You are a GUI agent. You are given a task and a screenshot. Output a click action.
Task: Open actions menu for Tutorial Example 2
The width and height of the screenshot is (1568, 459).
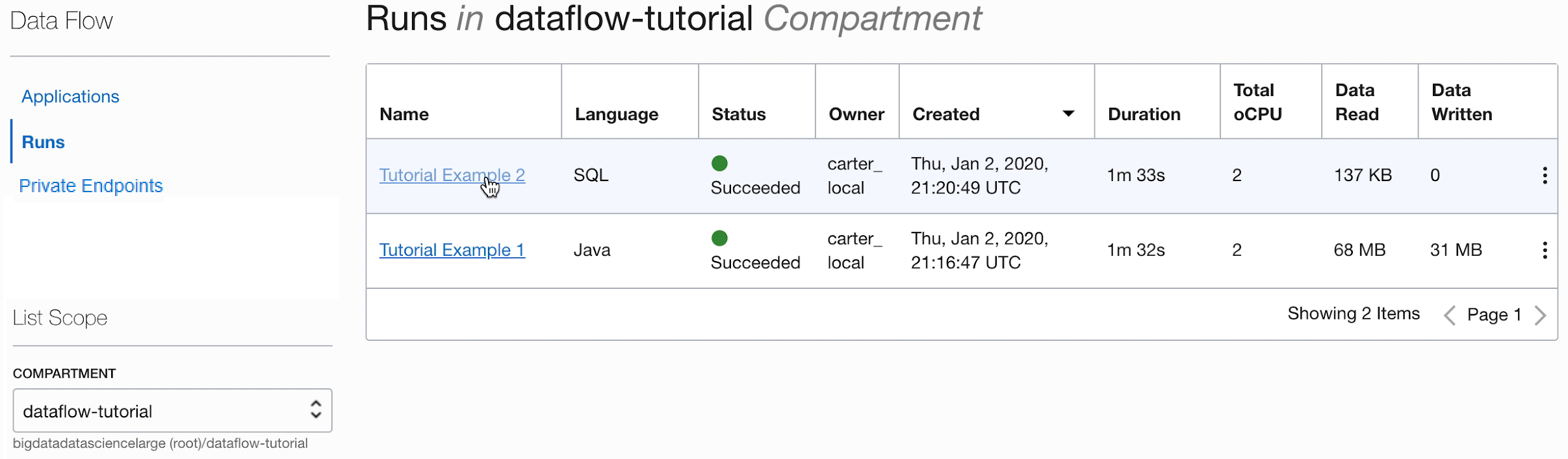(1545, 175)
